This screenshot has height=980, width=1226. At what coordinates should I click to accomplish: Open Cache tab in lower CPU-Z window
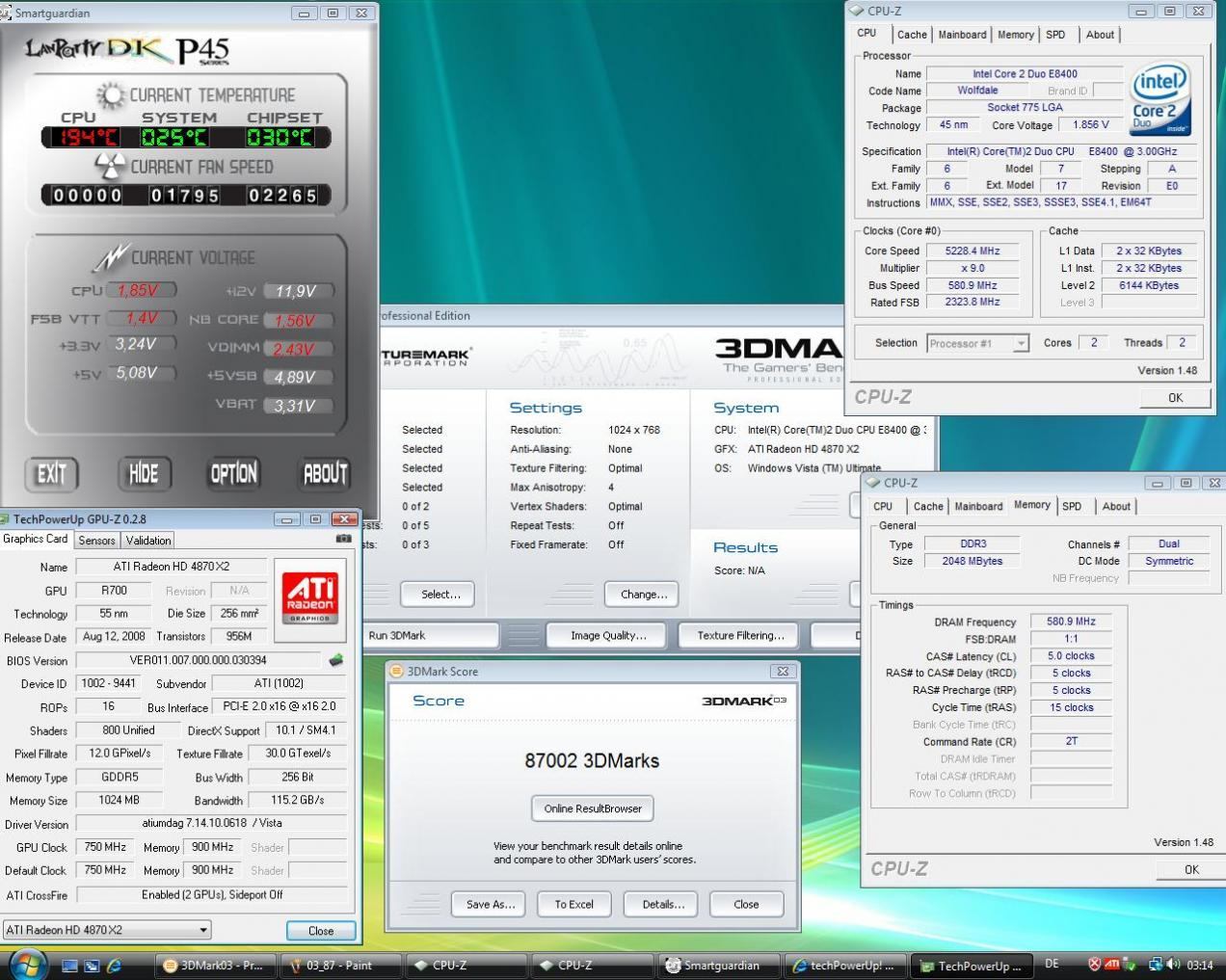(x=928, y=506)
